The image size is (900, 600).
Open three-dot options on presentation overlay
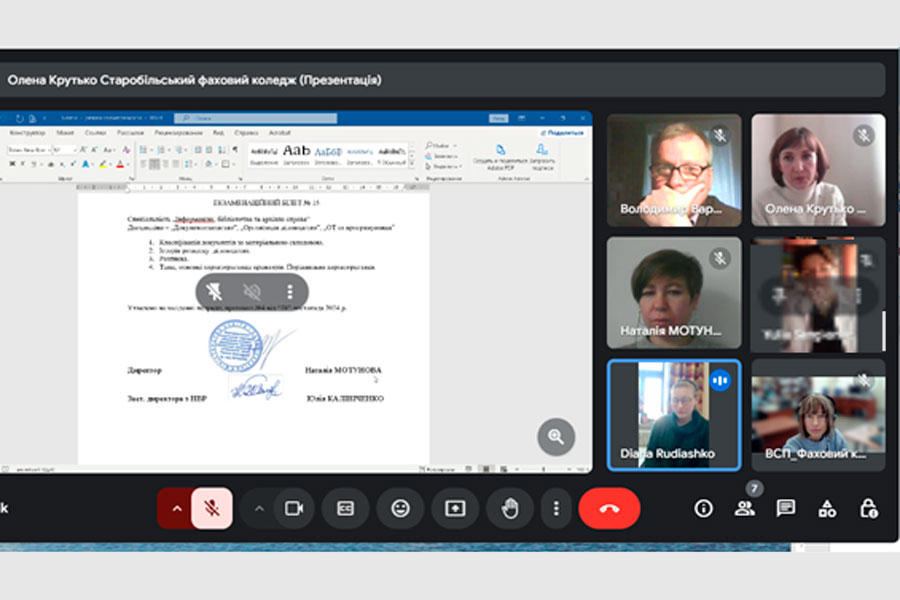(x=290, y=292)
